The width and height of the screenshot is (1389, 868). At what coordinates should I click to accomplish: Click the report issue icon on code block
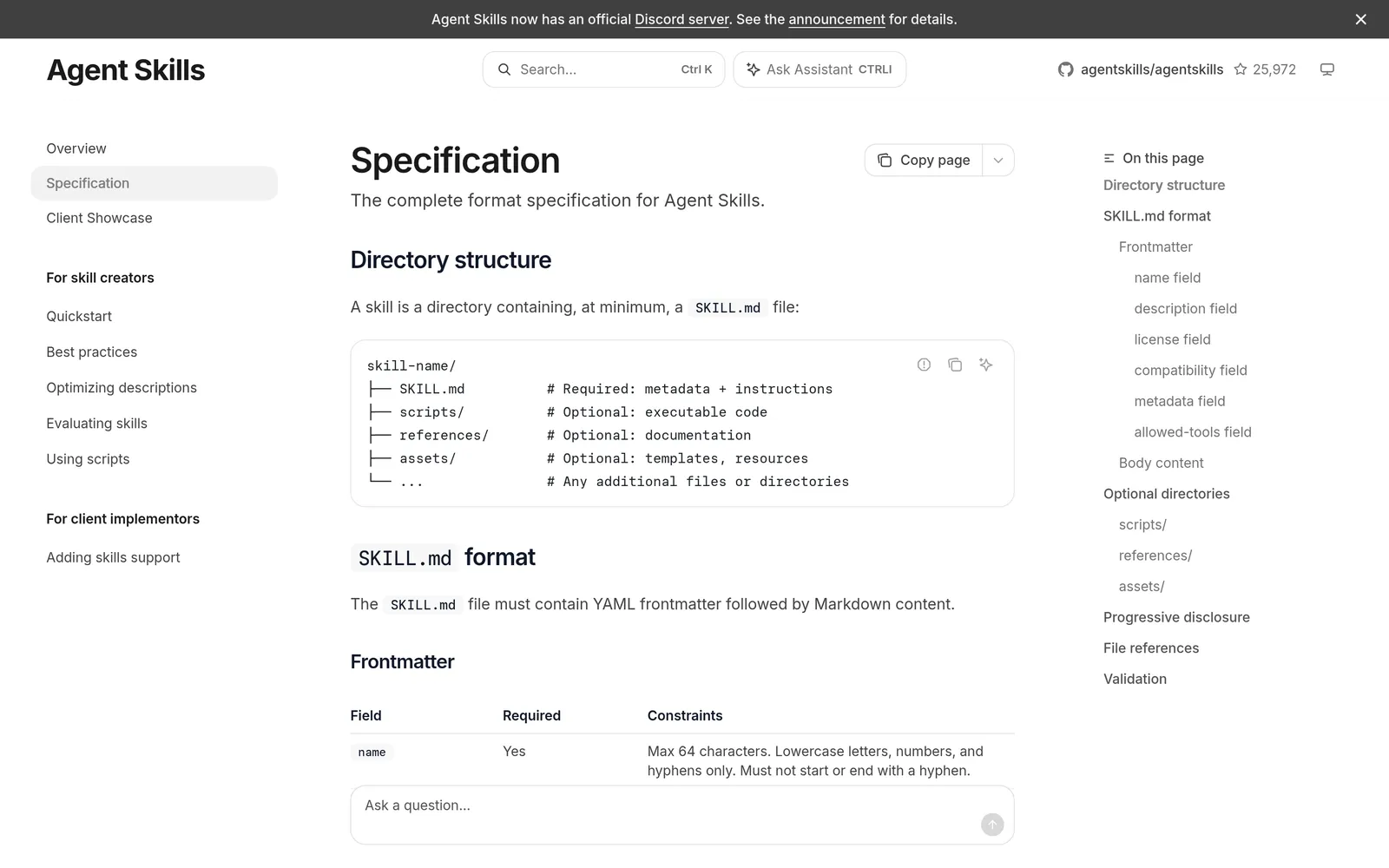click(x=924, y=365)
